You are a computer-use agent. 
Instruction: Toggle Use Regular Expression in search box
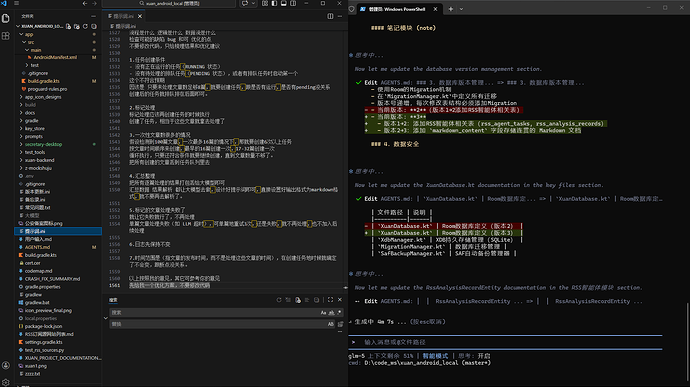tap(339, 313)
